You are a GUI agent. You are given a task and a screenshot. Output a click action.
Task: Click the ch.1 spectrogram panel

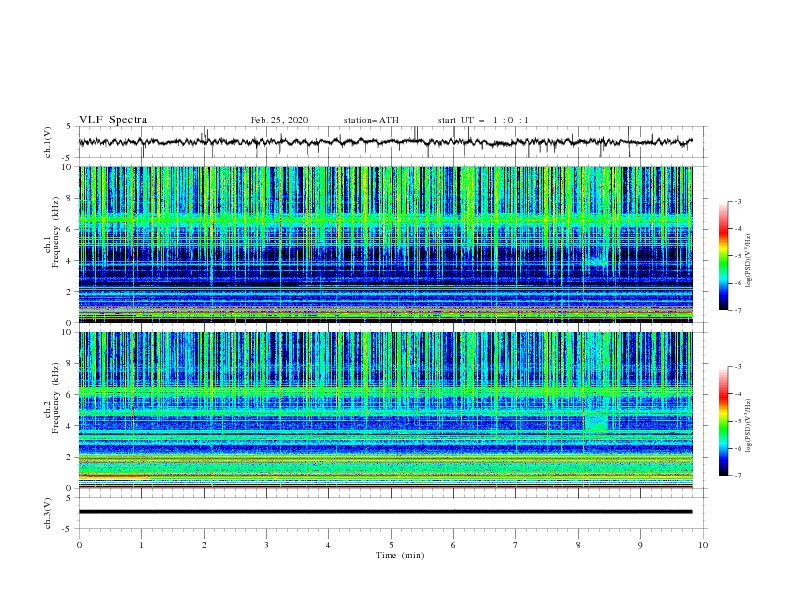pos(385,244)
